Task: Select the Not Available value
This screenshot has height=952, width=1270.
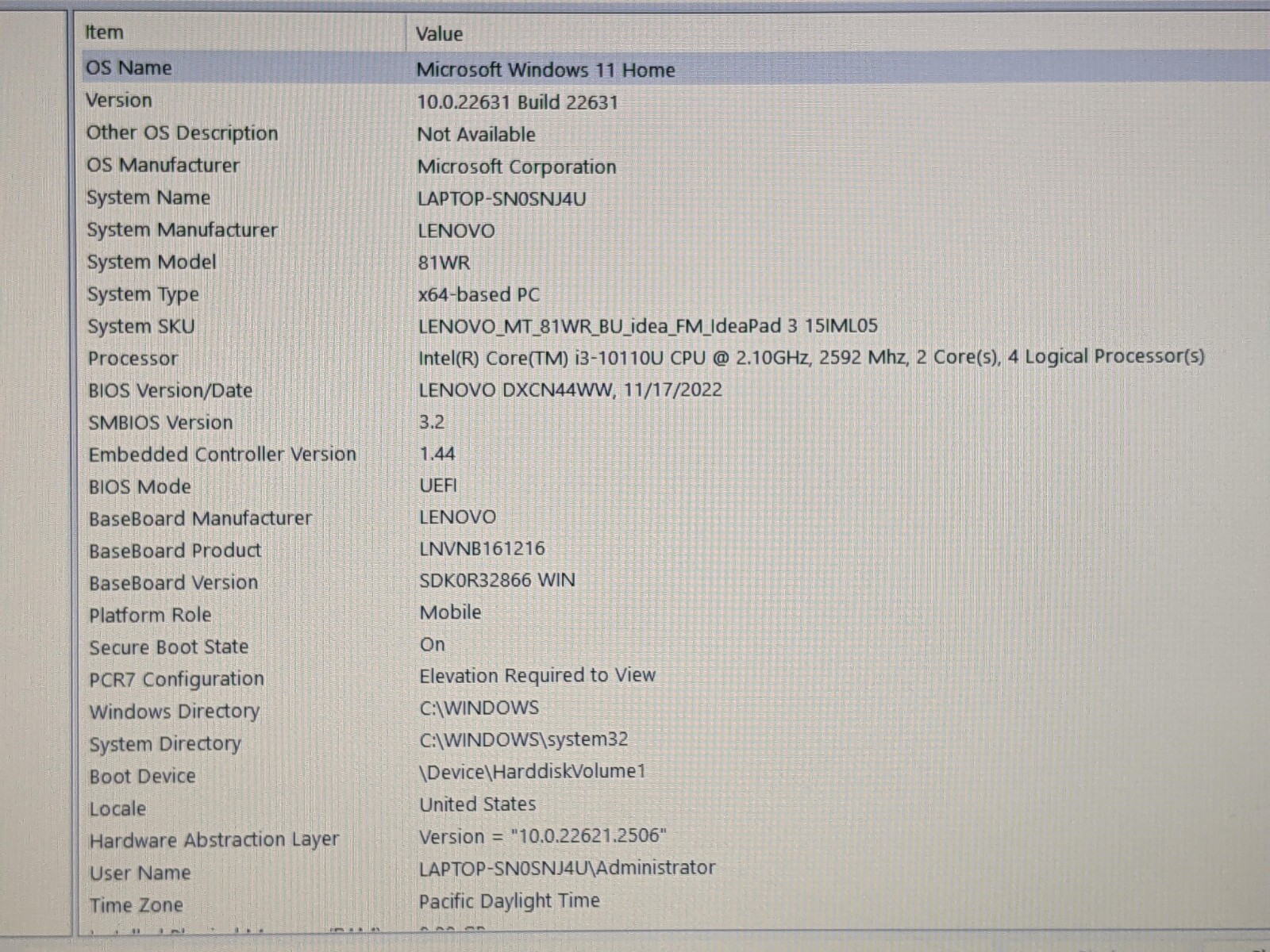Action: 476,134
